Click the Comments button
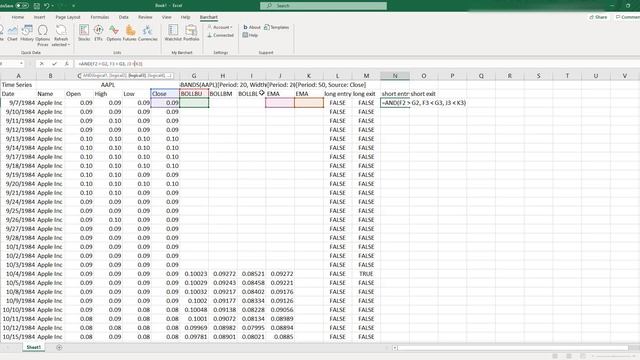 click(628, 17)
